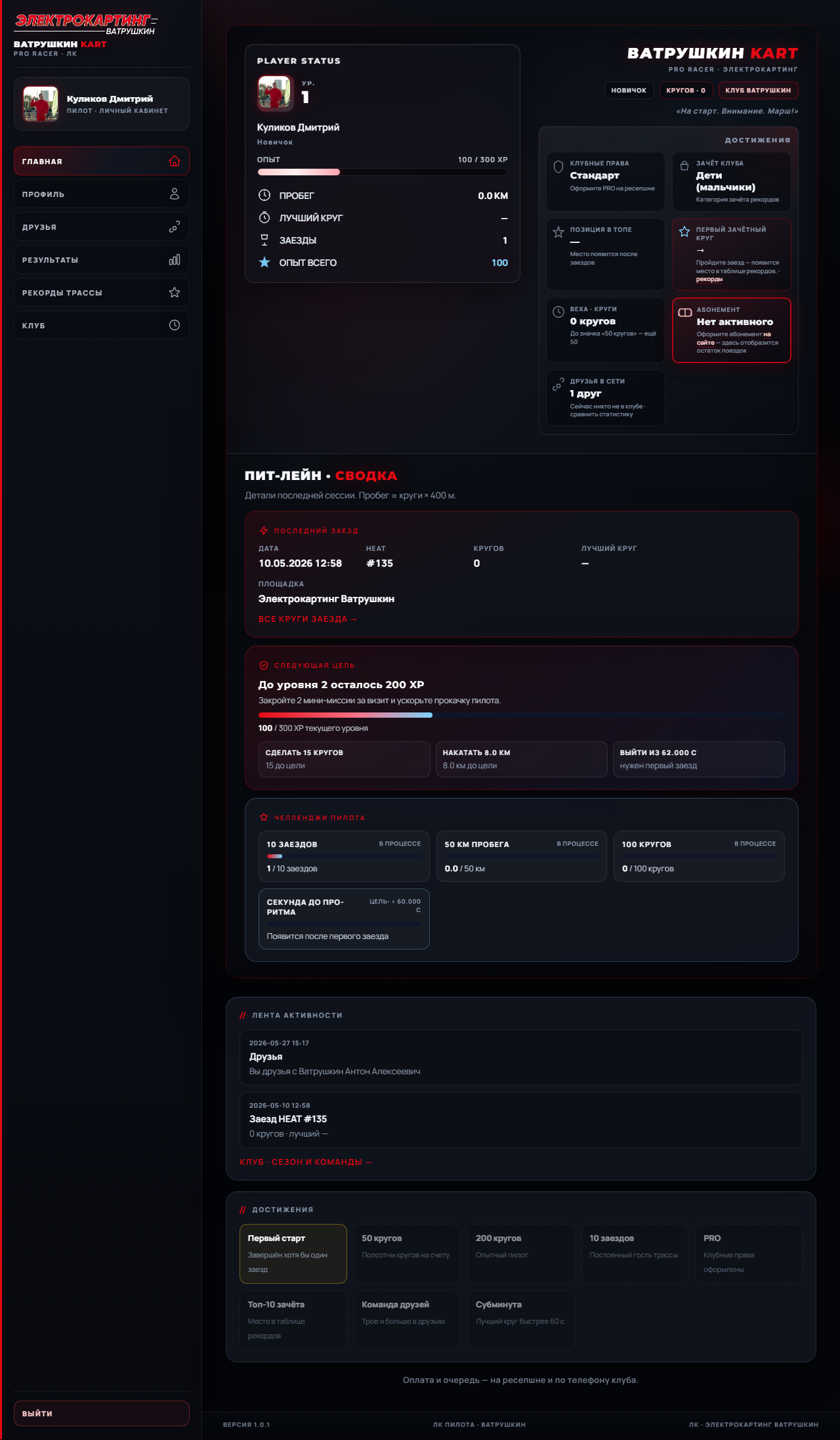Click the user avatar in the sidebar profile card

[x=41, y=104]
